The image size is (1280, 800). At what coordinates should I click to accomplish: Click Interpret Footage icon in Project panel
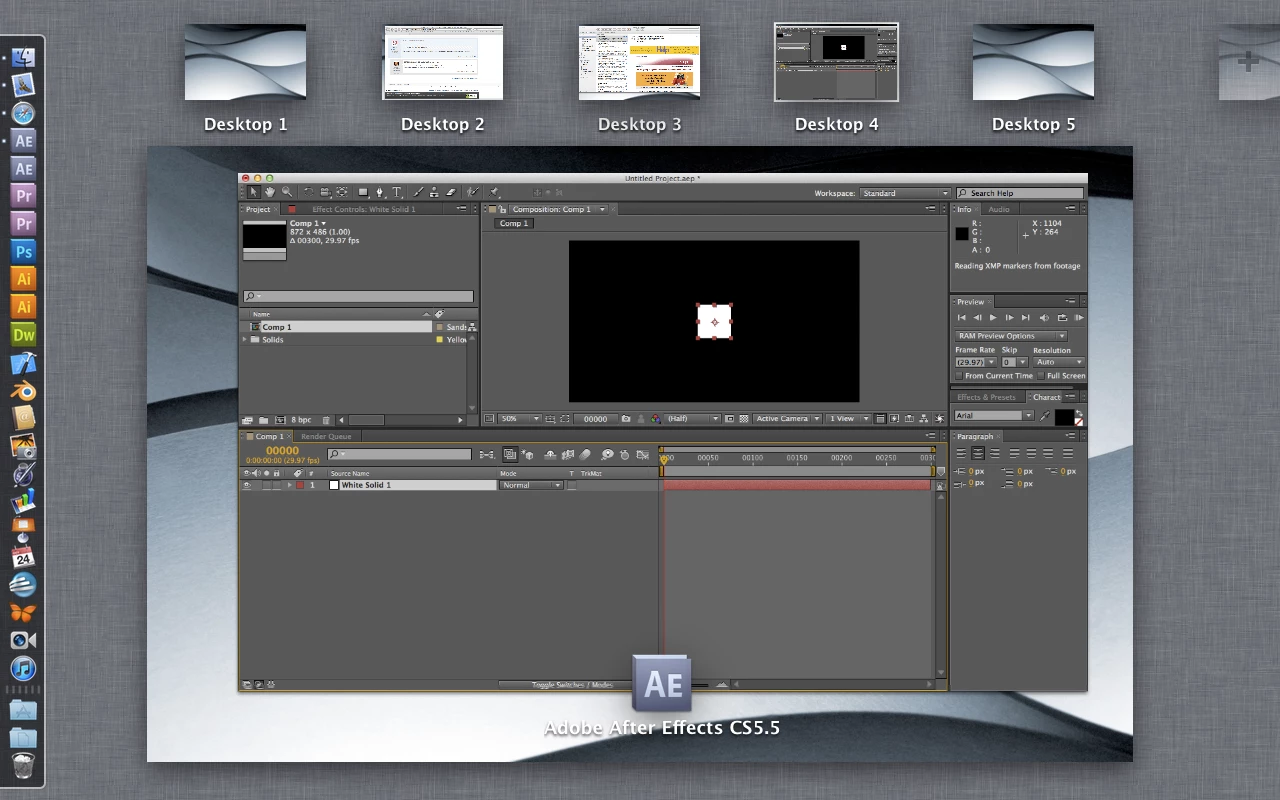coord(247,420)
